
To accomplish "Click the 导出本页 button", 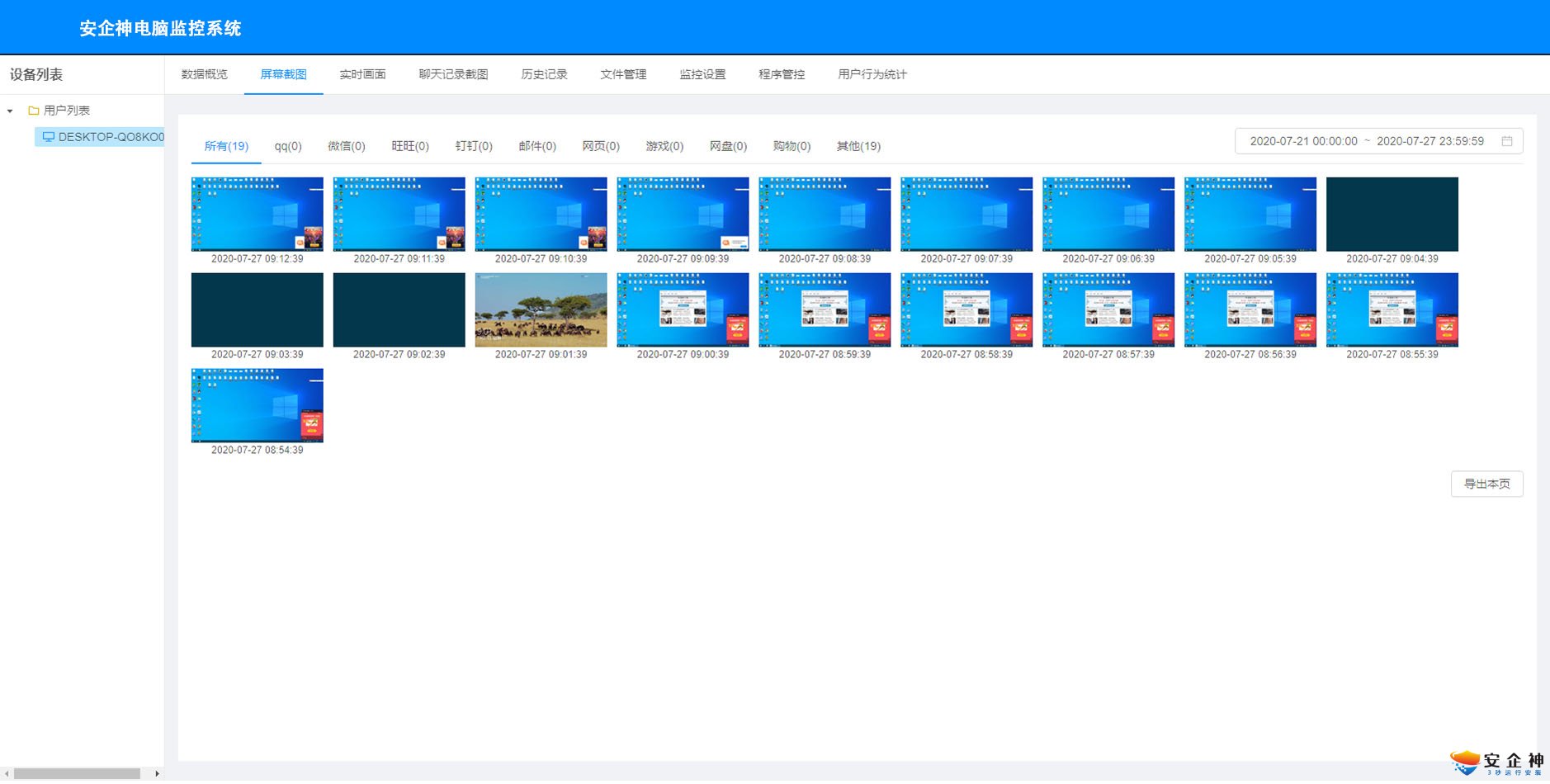I will pyautogui.click(x=1486, y=484).
